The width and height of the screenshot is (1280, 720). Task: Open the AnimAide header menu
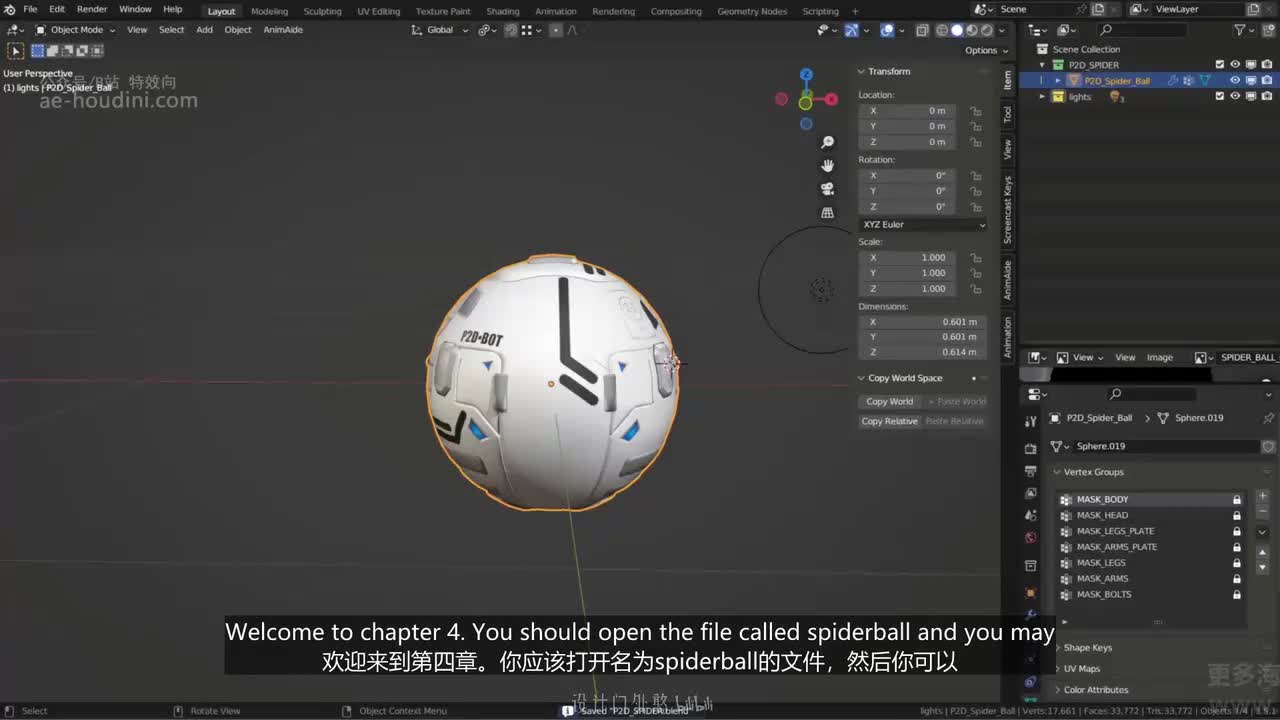[x=283, y=30]
